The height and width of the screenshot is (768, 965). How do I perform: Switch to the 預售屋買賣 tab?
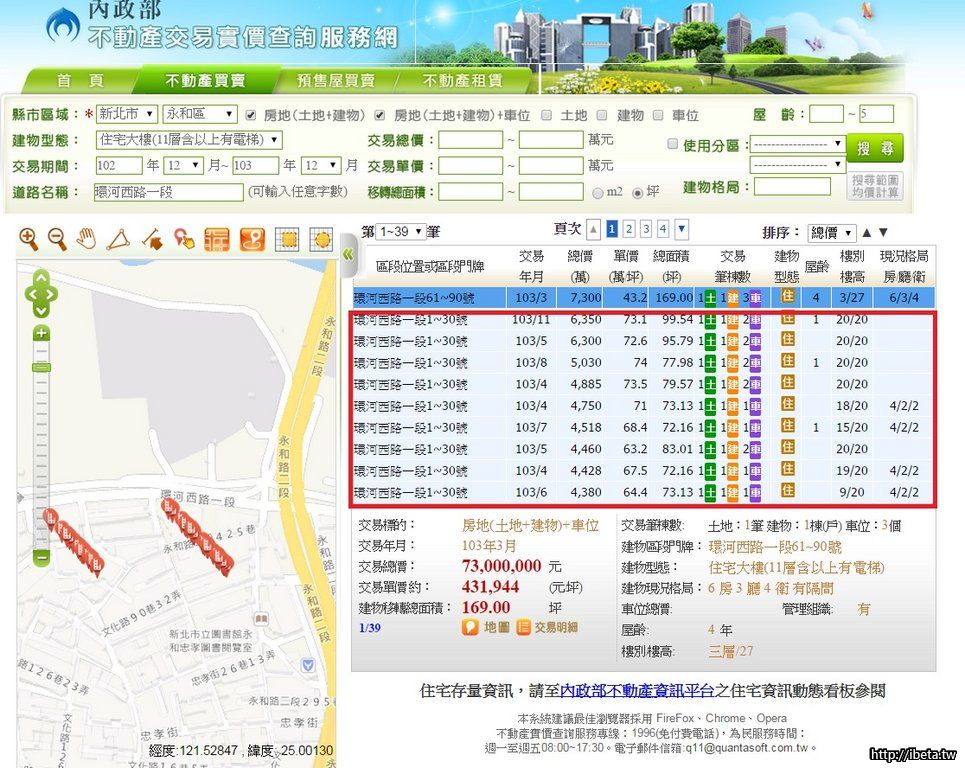(x=336, y=81)
